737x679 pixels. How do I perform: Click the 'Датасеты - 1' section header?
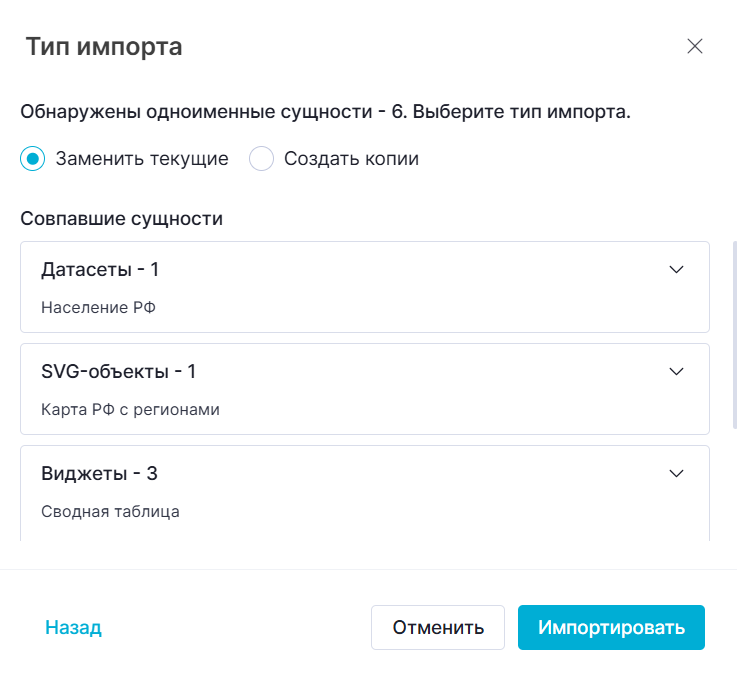(x=100, y=269)
